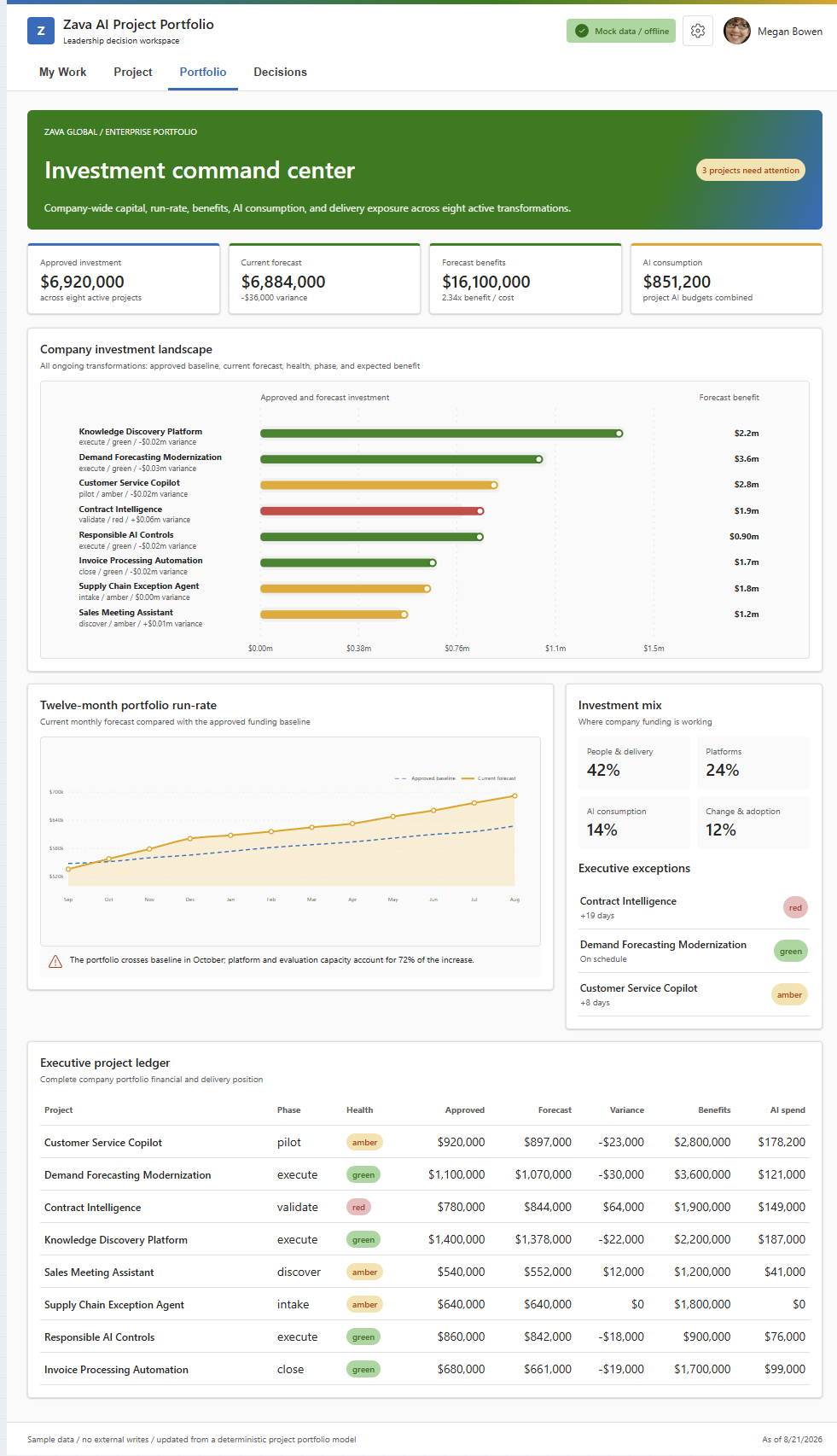Viewport: 837px width, 1456px height.
Task: Click the Contract Intelligence red bar
Action: (x=372, y=511)
